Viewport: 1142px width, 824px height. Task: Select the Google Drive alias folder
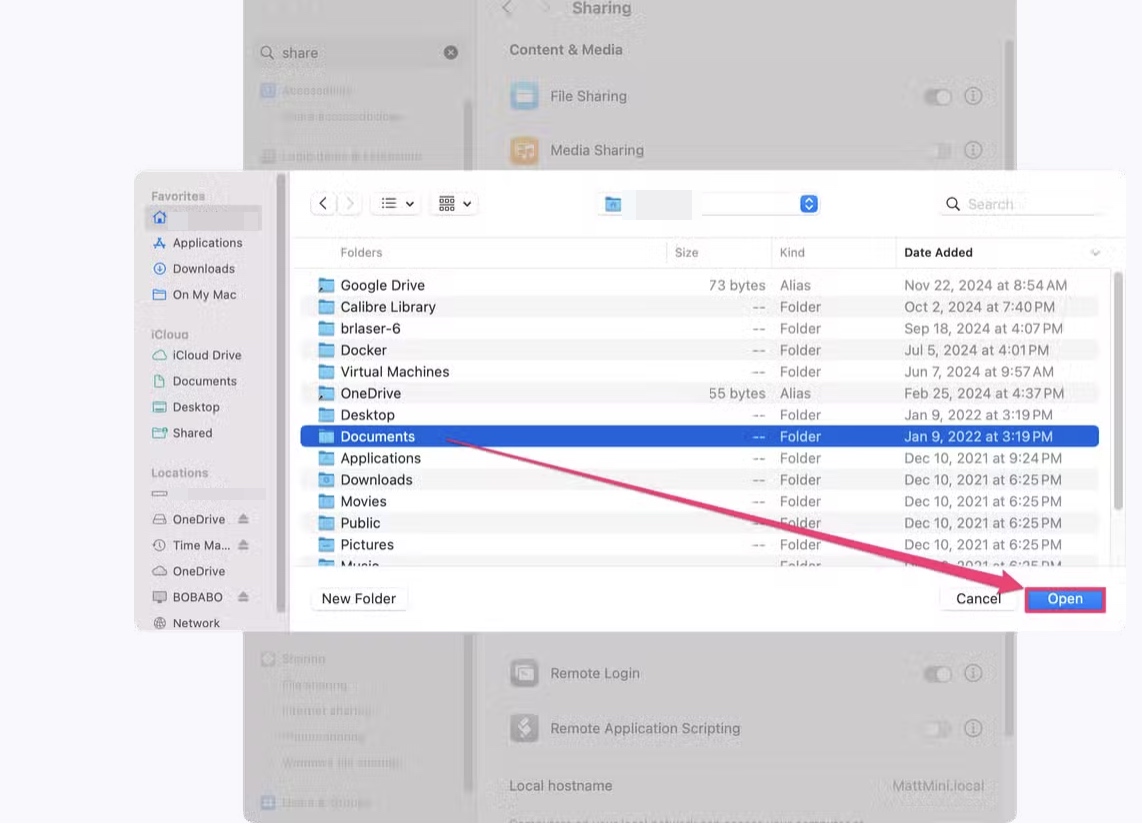pyautogui.click(x=699, y=285)
